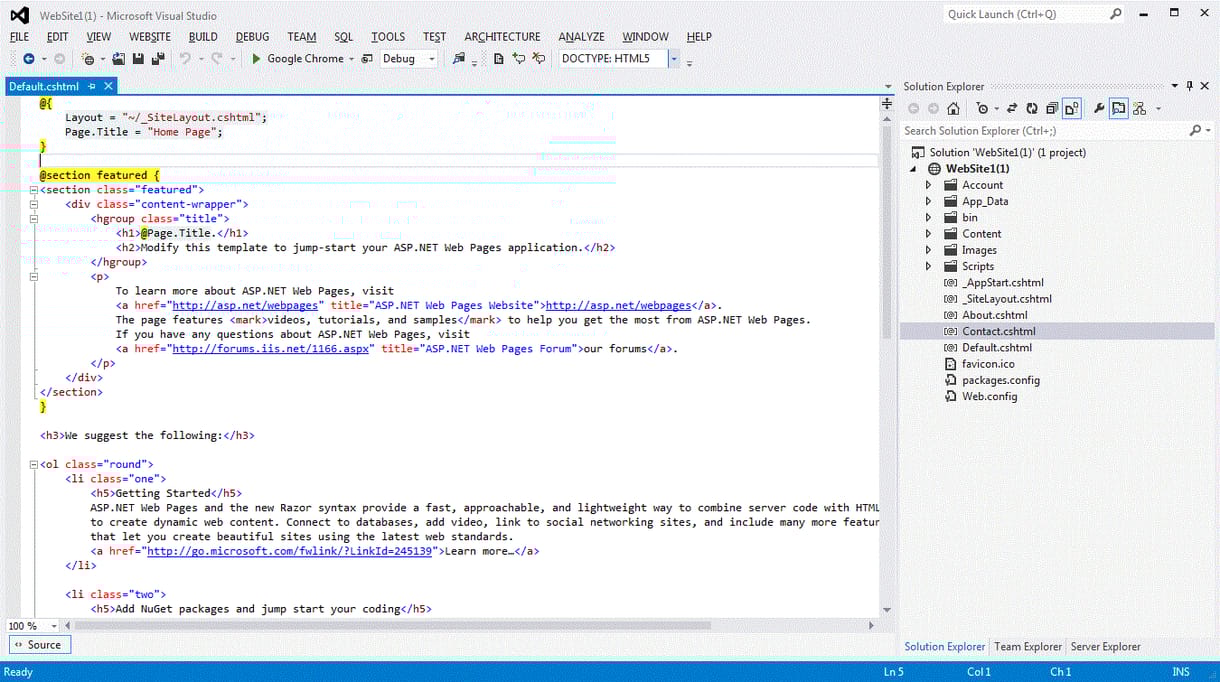Image resolution: width=1220 pixels, height=682 pixels.
Task: Click the Save All toolbar icon
Action: [158, 59]
